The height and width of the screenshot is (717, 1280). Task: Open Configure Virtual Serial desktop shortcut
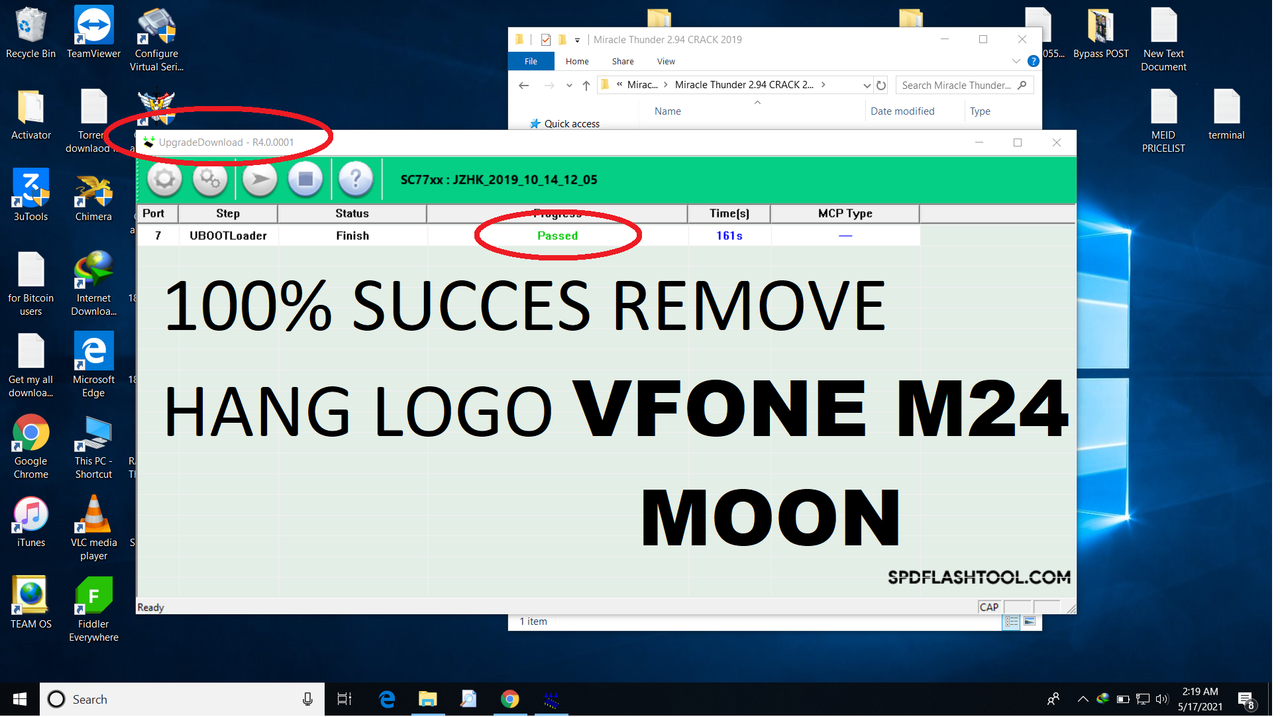[x=156, y=40]
